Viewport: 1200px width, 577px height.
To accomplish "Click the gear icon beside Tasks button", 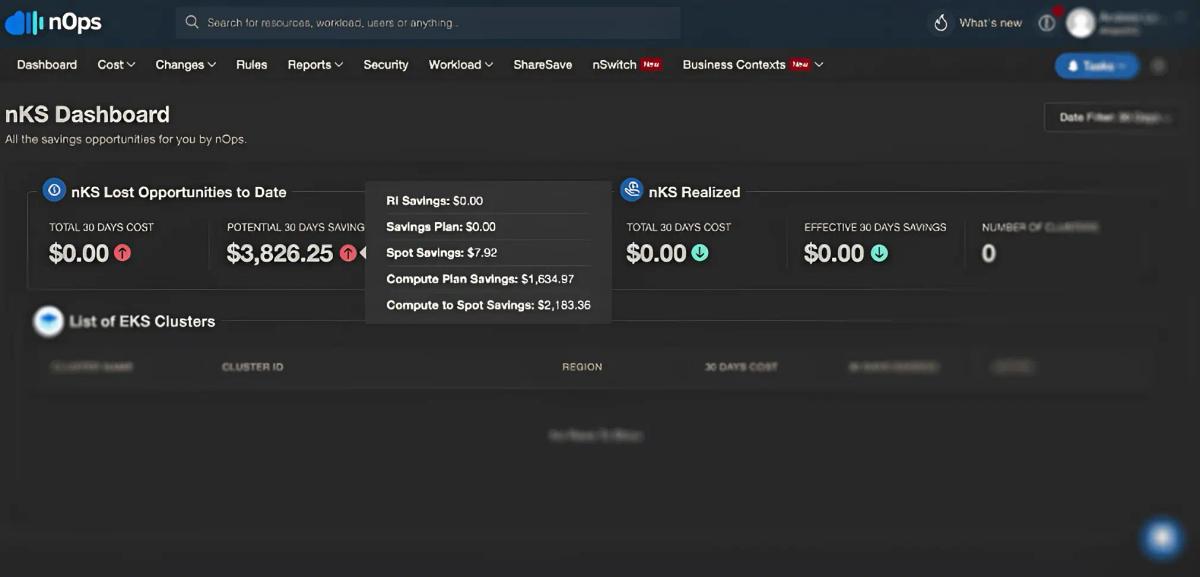I will (1159, 66).
